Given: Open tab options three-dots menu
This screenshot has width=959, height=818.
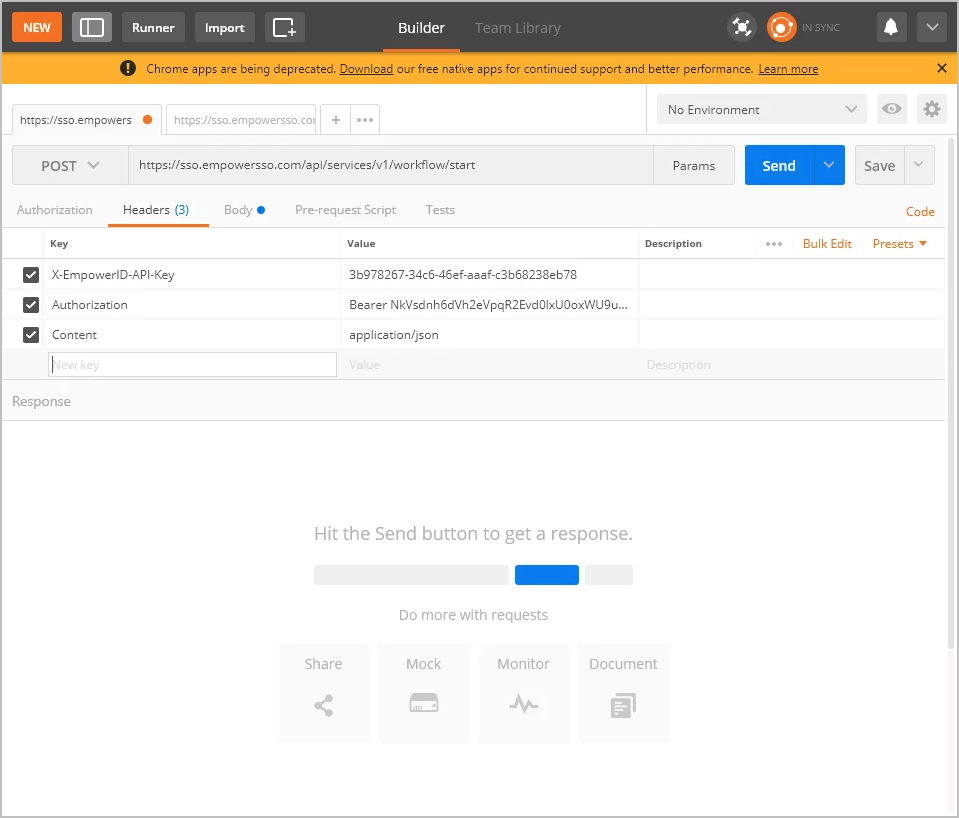Looking at the screenshot, I should pyautogui.click(x=365, y=120).
